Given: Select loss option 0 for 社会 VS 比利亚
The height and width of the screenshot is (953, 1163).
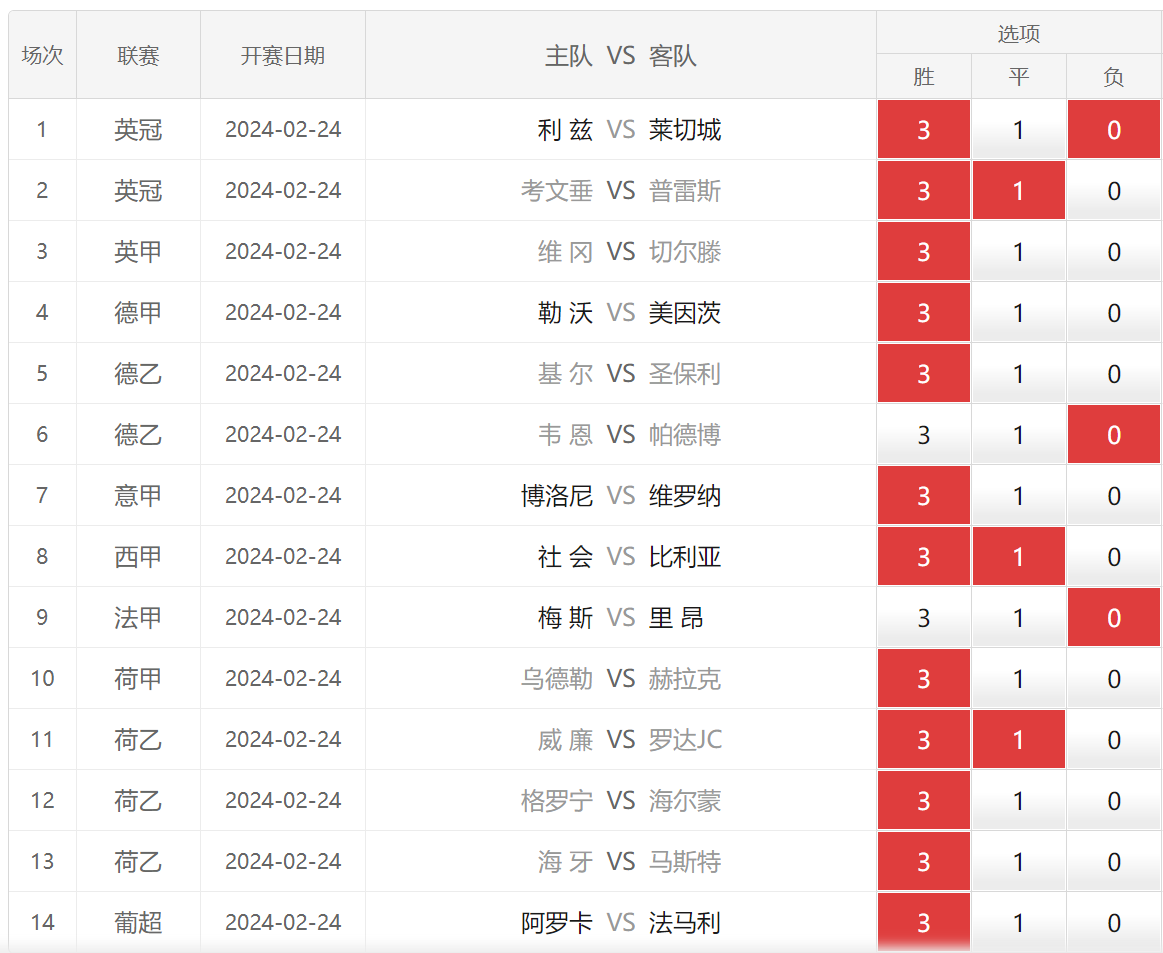Looking at the screenshot, I should tap(1113, 556).
